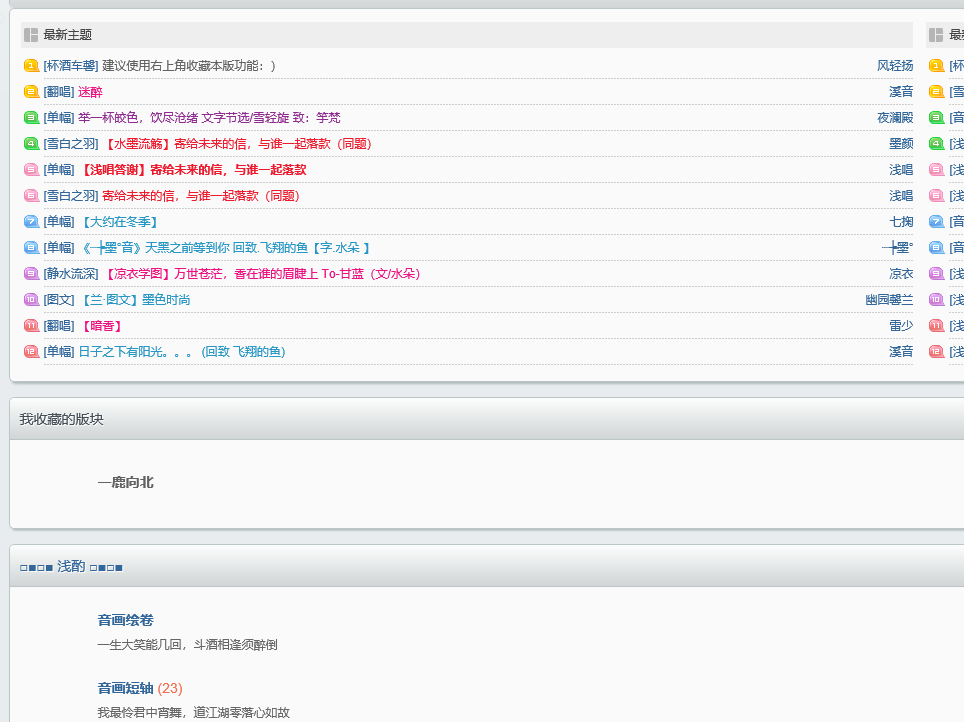The width and height of the screenshot is (964, 722).
Task: Open the 音画绘卷 forum board
Action: pos(125,620)
